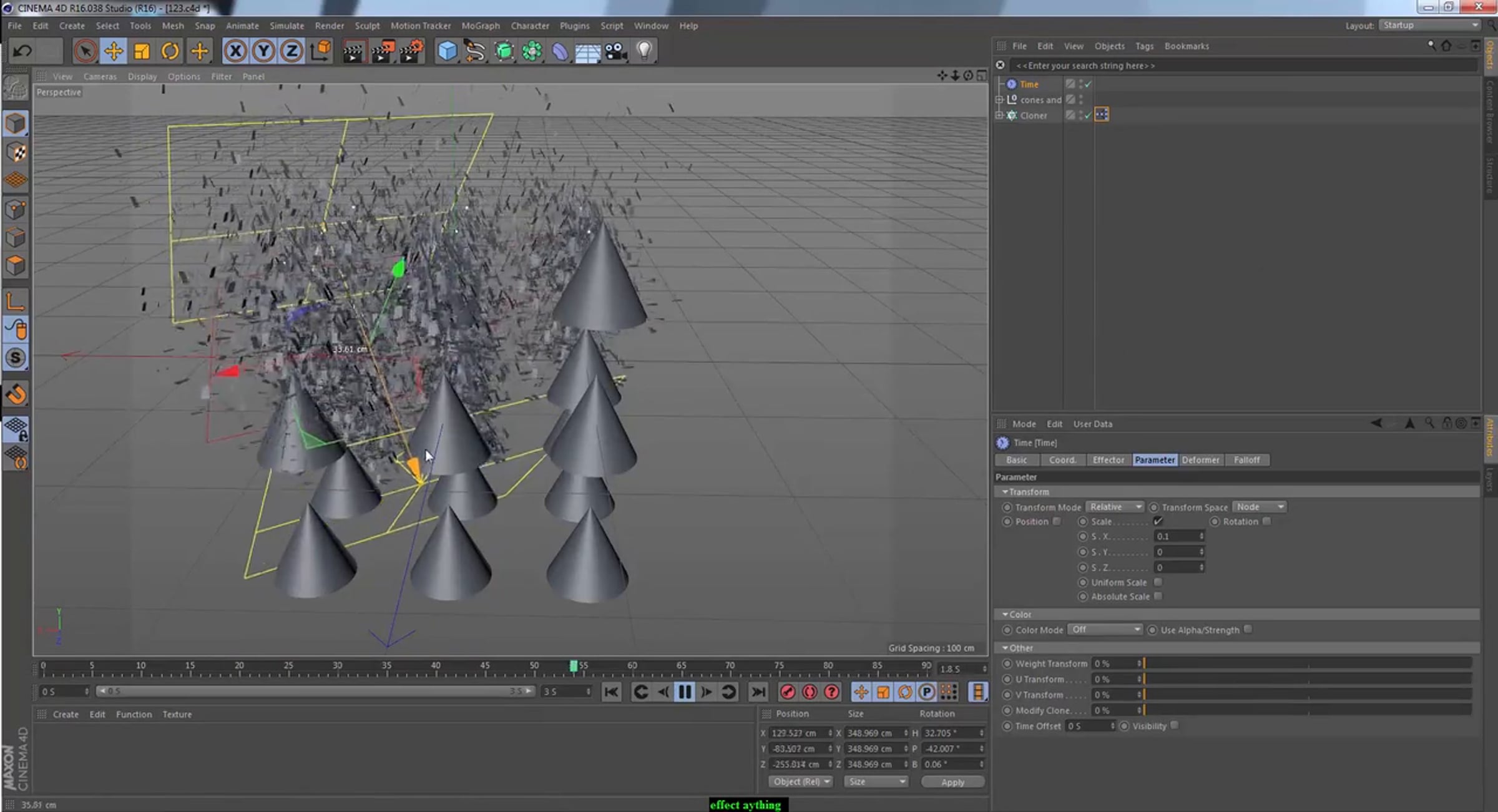Toggle the X-axis lock icon
The width and height of the screenshot is (1498, 812).
pyautogui.click(x=235, y=51)
